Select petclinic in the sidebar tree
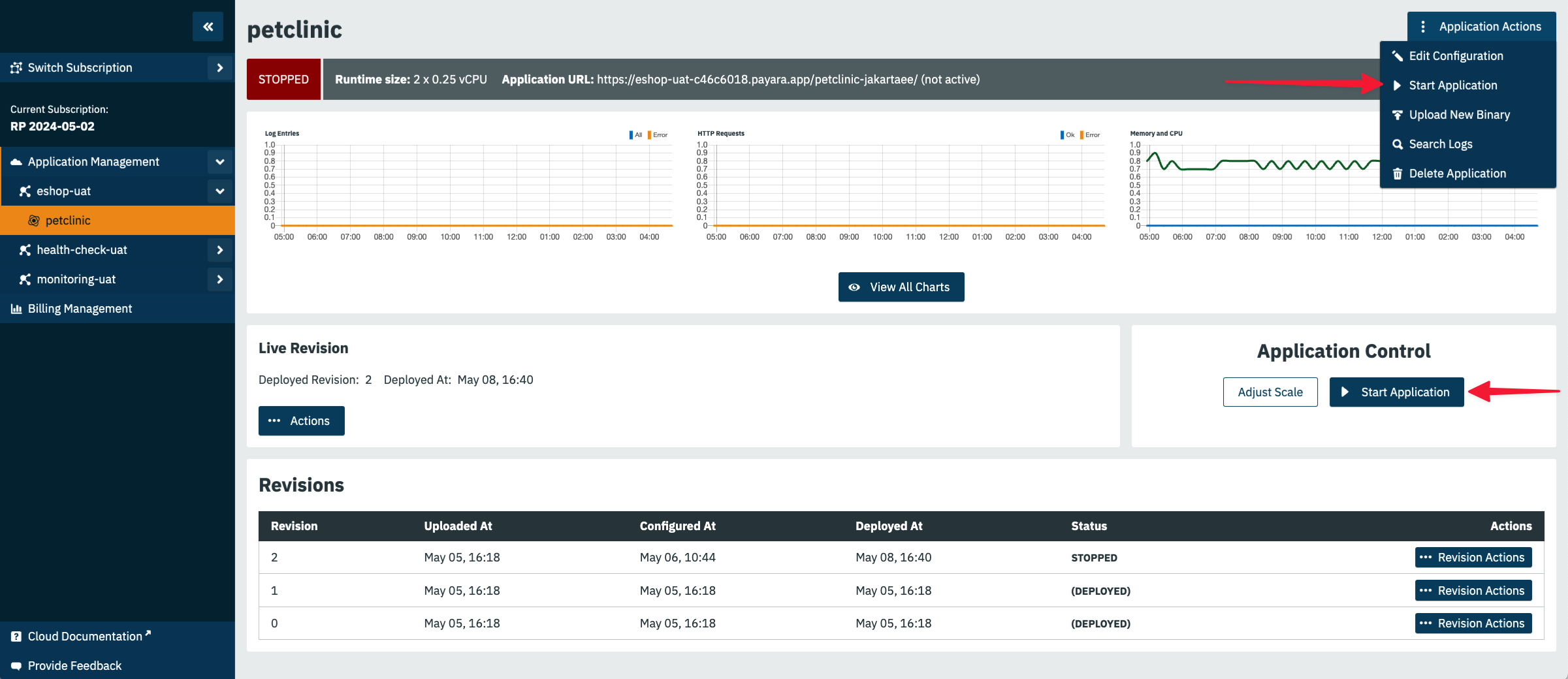The image size is (1568, 679). [68, 221]
